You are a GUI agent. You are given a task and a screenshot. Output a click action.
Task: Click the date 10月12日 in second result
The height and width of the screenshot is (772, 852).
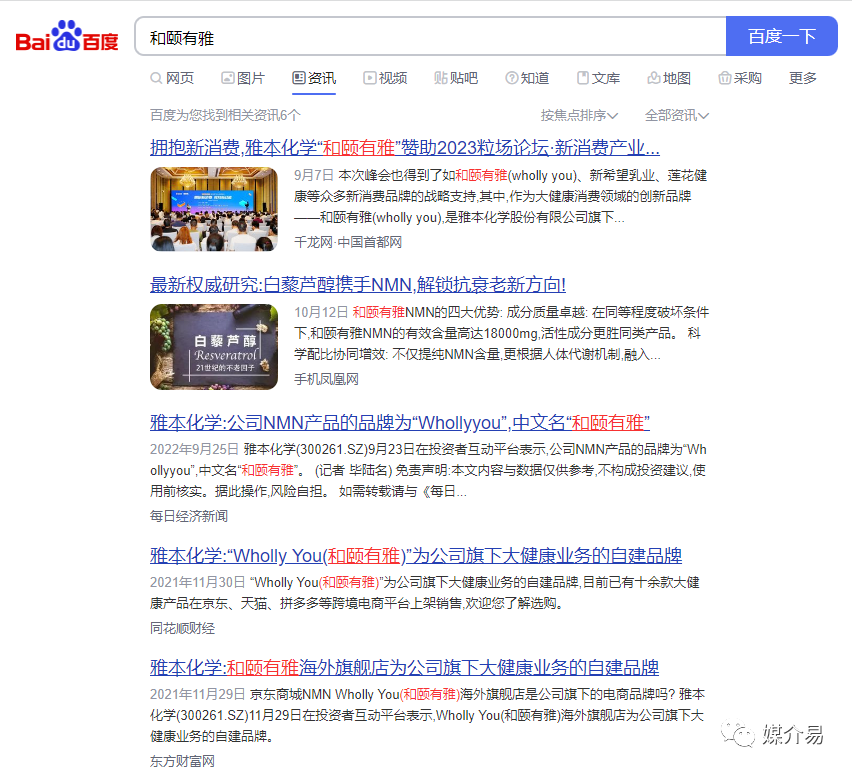(321, 312)
